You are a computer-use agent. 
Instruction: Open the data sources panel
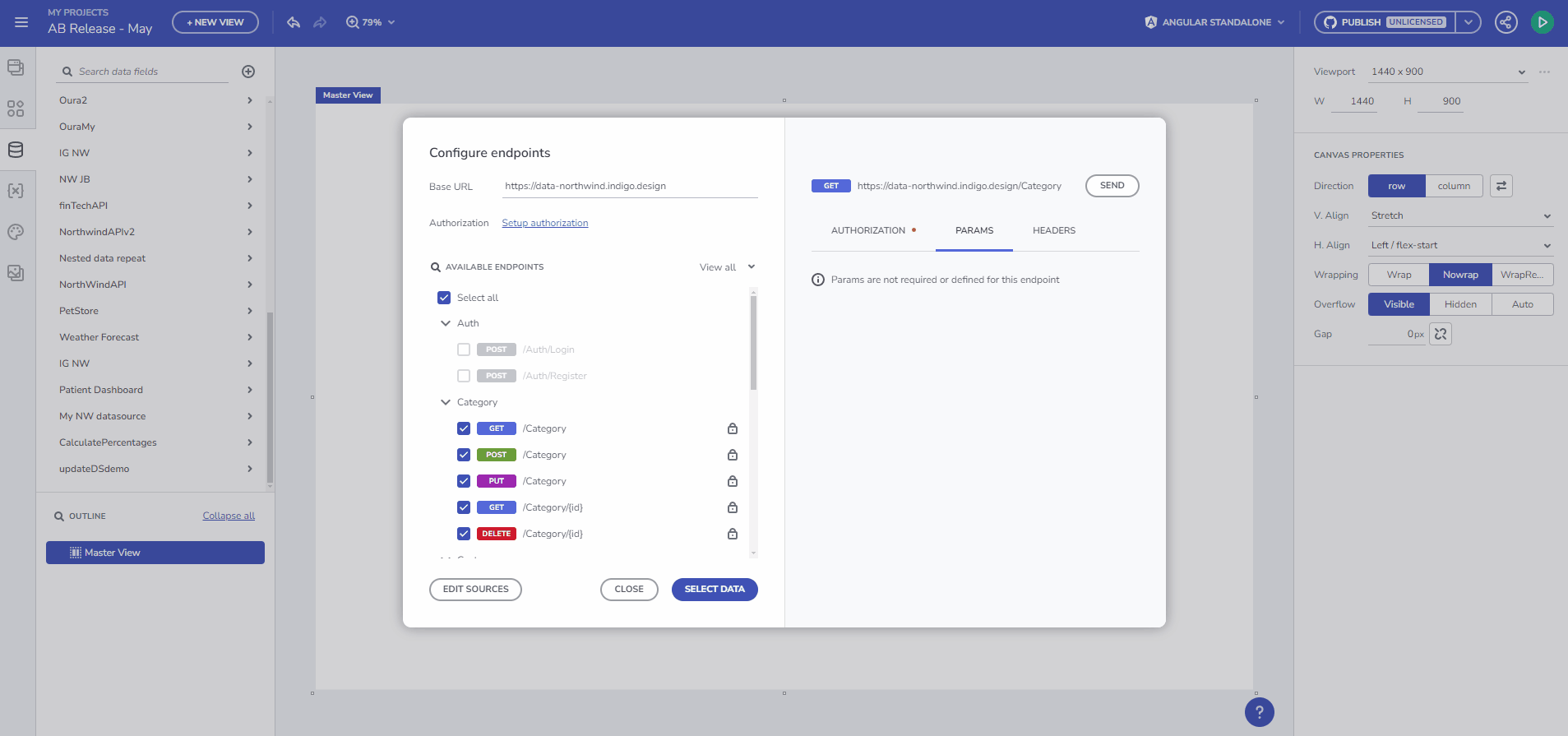point(16,150)
